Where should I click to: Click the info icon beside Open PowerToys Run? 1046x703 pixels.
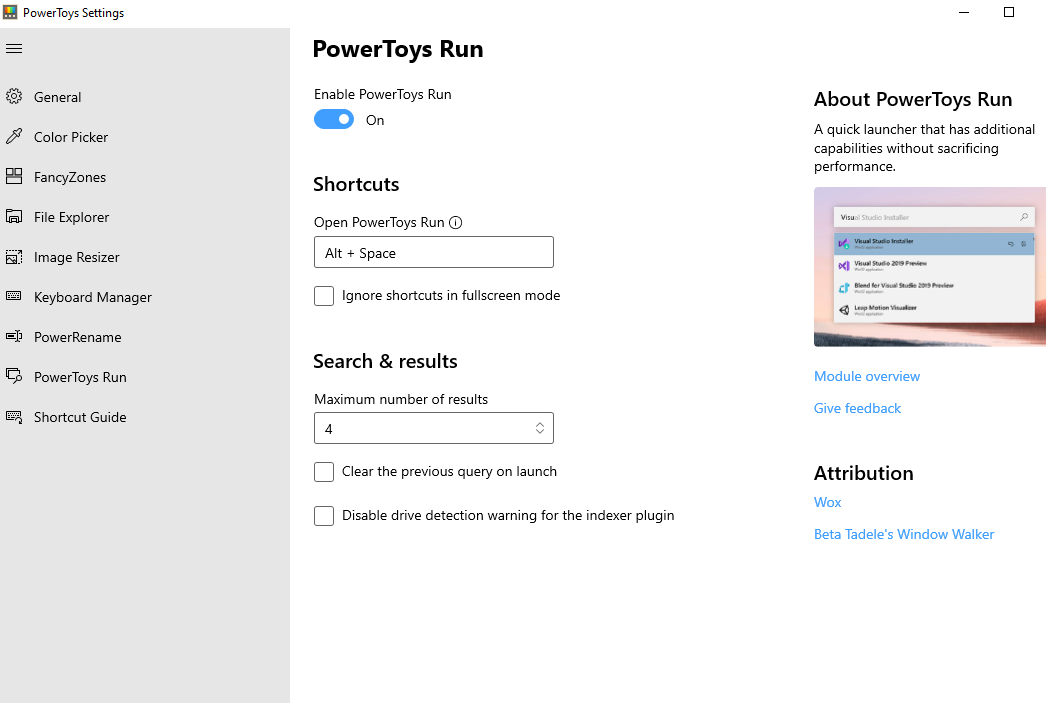[456, 222]
